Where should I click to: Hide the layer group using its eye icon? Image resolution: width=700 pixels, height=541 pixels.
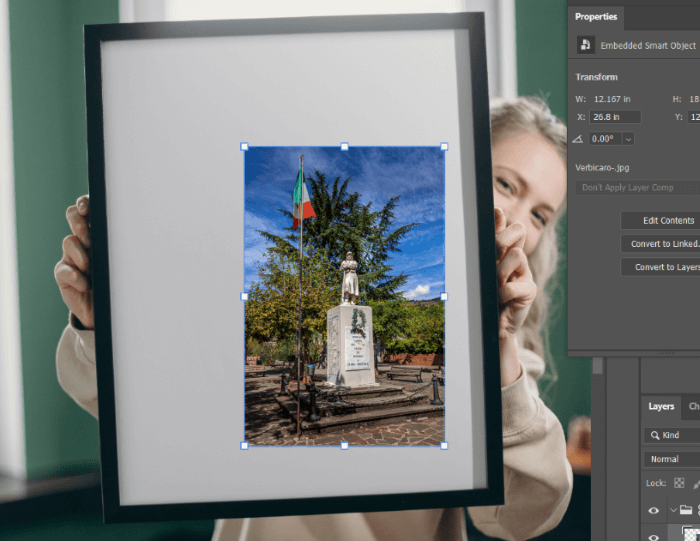pos(654,510)
